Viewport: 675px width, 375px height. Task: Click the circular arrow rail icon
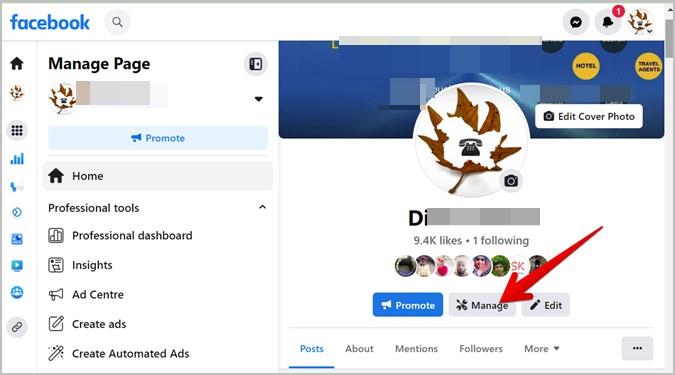click(17, 212)
